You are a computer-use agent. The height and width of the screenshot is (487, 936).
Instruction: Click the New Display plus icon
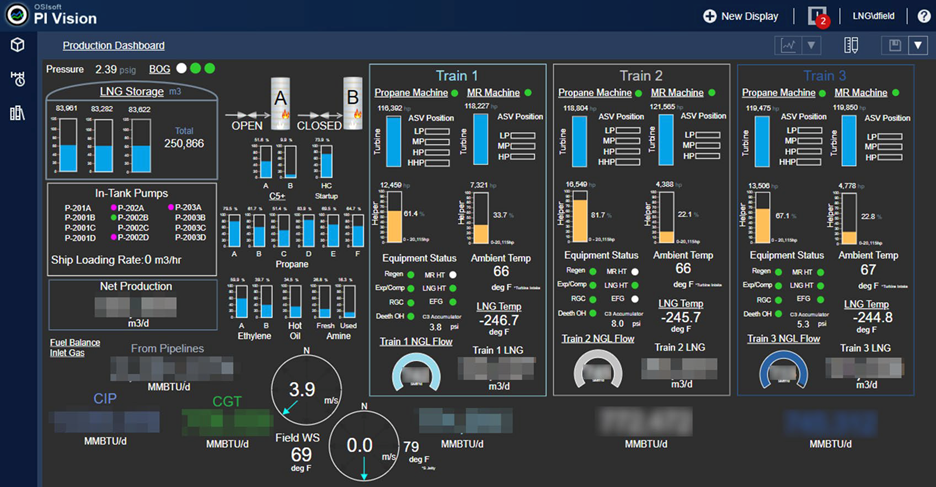click(710, 16)
